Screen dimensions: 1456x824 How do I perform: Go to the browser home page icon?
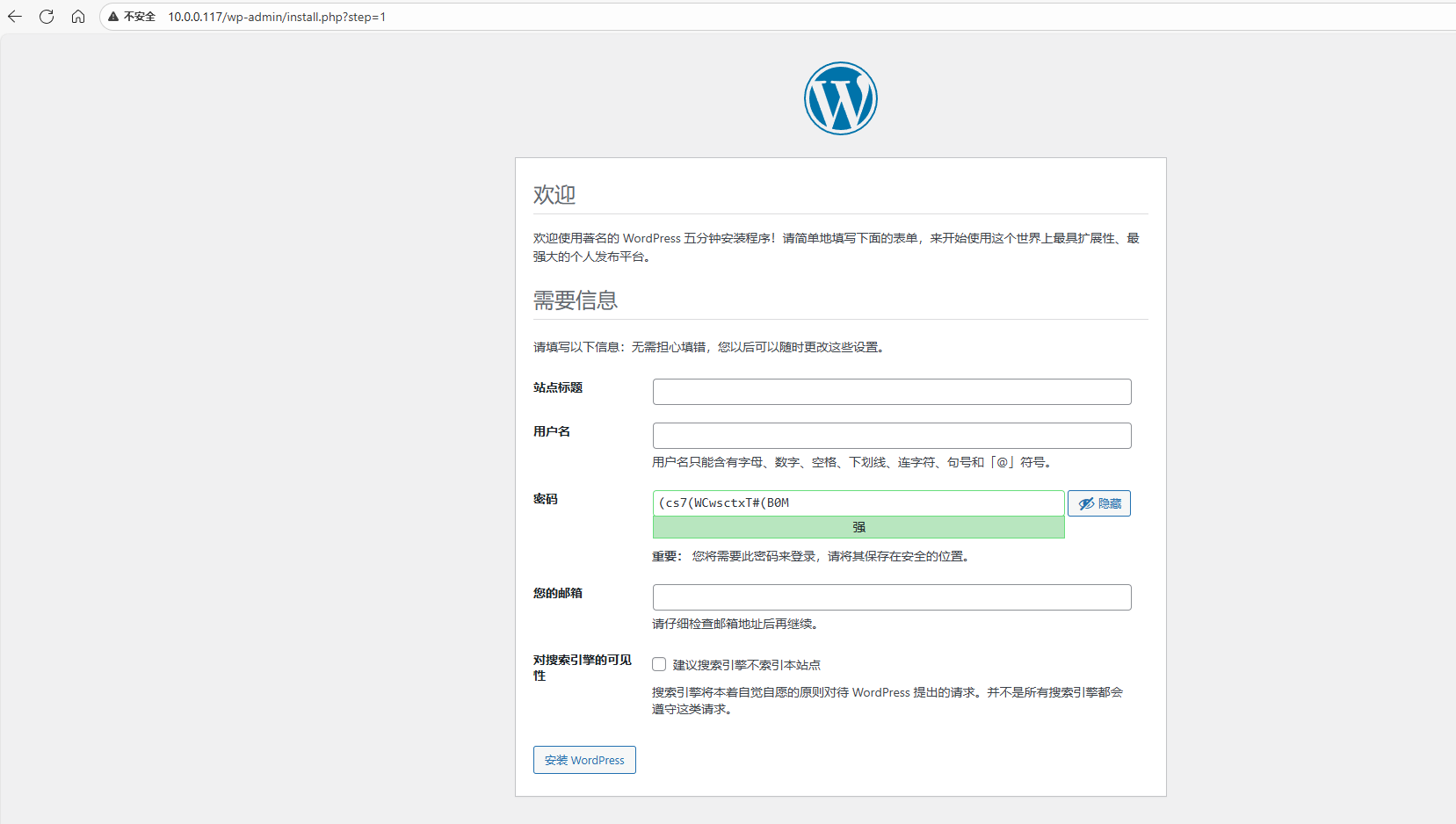[x=78, y=17]
